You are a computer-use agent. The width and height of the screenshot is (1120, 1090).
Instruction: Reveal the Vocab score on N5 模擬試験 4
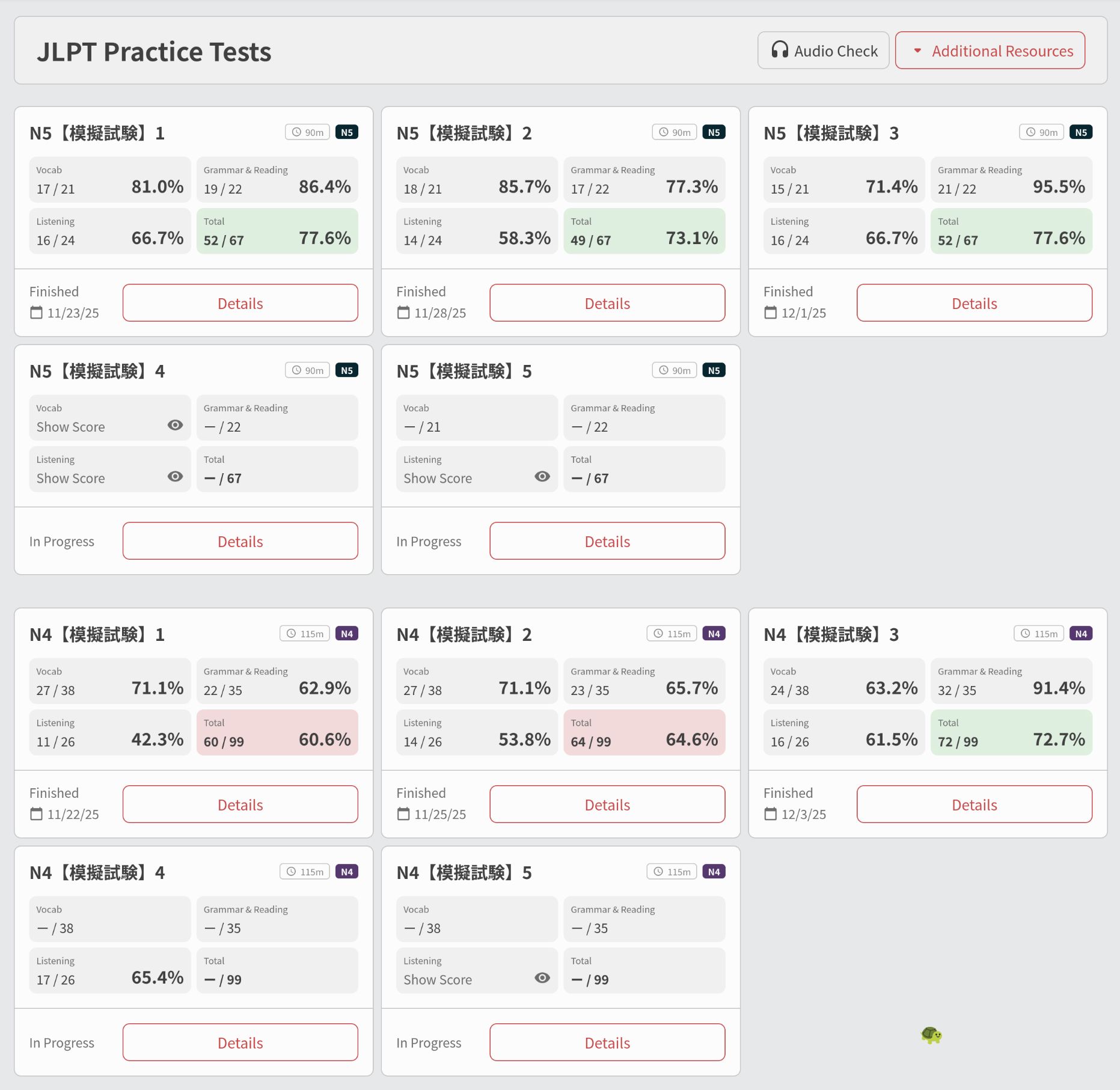tap(175, 425)
